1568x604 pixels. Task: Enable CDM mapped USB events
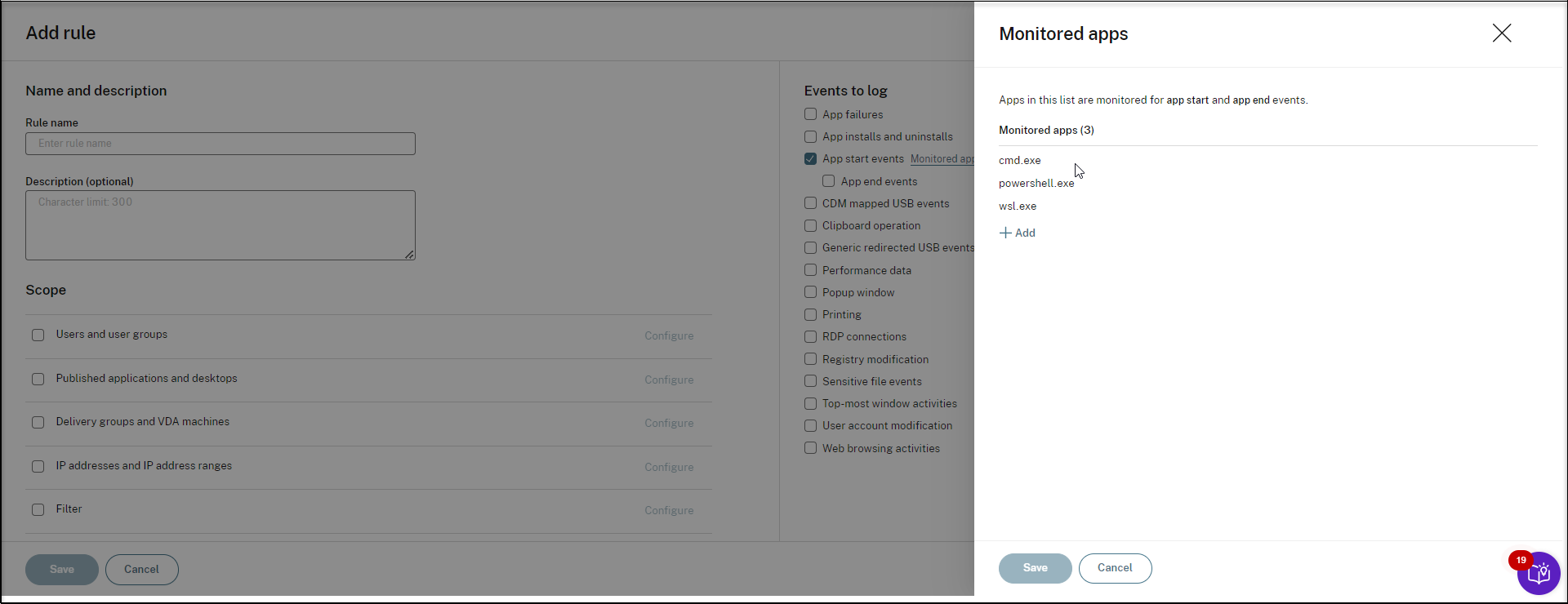click(x=810, y=203)
